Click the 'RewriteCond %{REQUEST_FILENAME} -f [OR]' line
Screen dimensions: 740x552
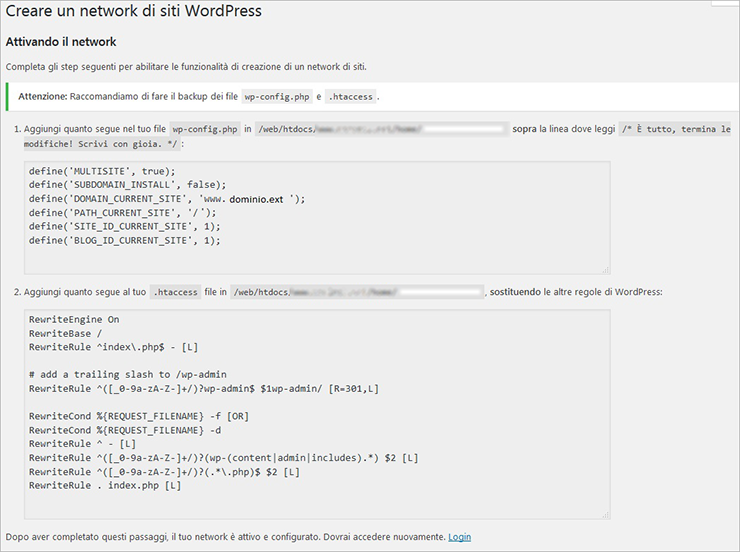point(139,416)
